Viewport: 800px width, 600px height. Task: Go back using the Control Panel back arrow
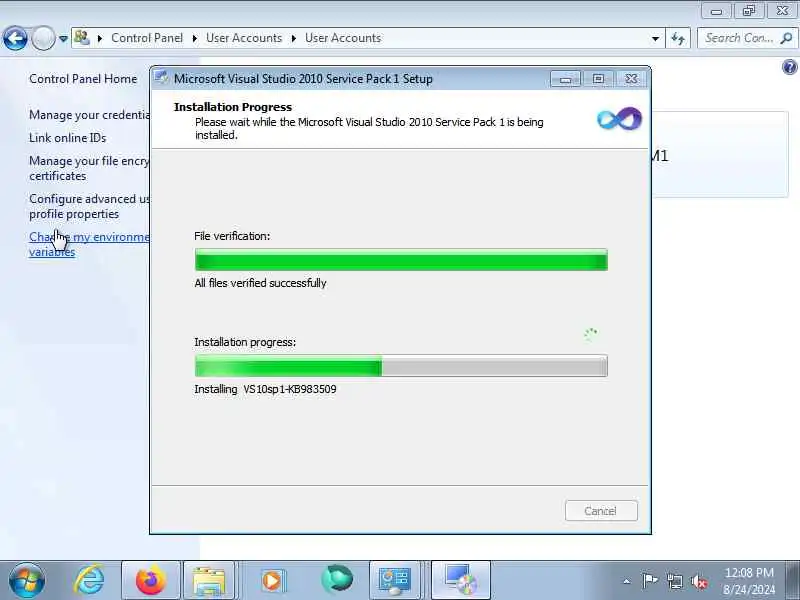(15, 38)
